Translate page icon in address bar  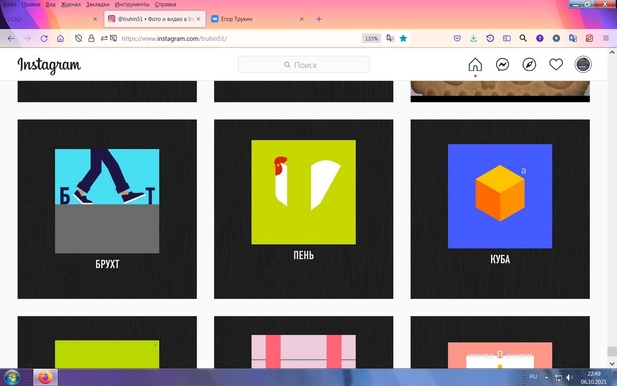(x=390, y=38)
